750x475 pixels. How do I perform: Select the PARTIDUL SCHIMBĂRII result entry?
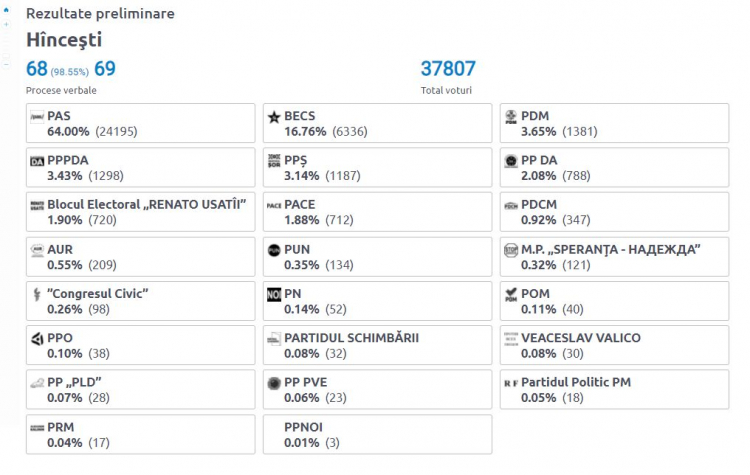[377, 345]
